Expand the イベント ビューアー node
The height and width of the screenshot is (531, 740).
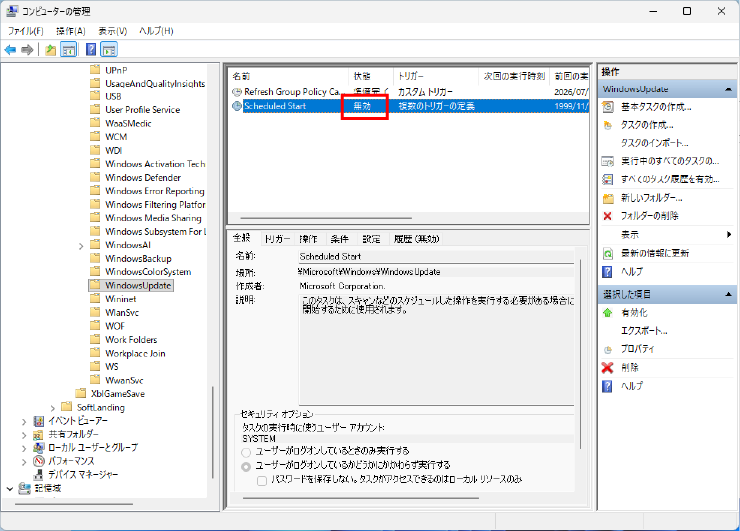tap(24, 421)
